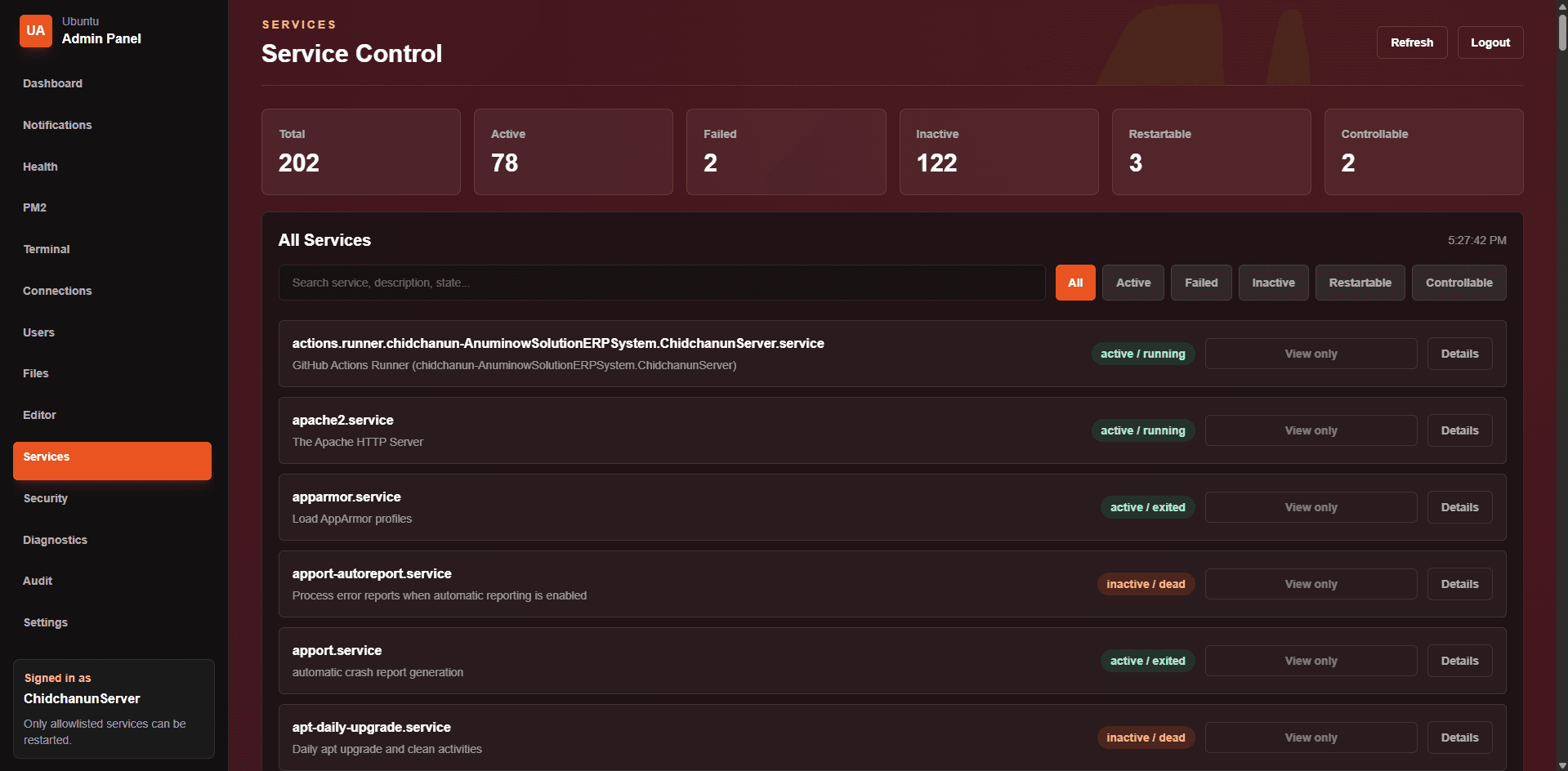Click the Restartable 3 stat card

pos(1211,152)
